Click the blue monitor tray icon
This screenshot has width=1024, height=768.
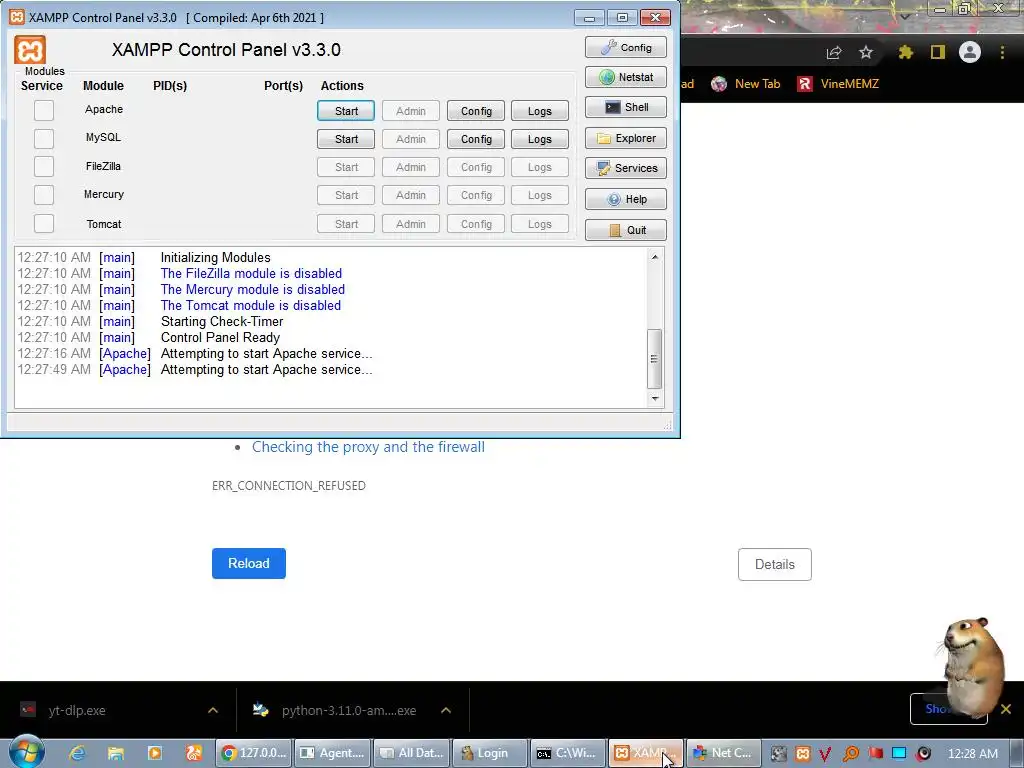point(899,754)
